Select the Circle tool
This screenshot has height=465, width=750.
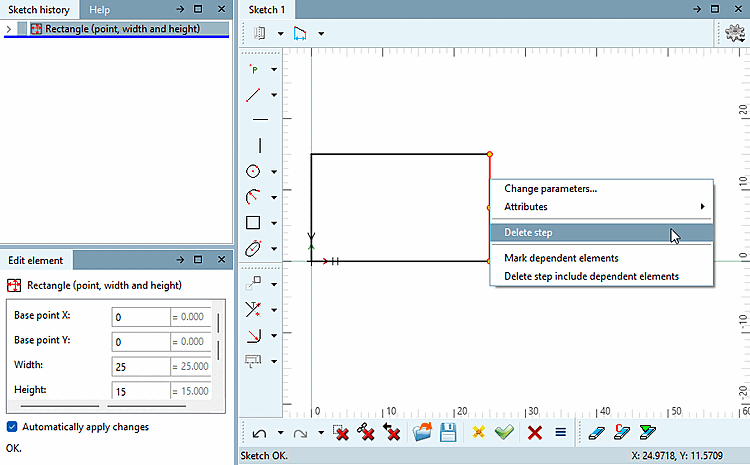pyautogui.click(x=254, y=171)
